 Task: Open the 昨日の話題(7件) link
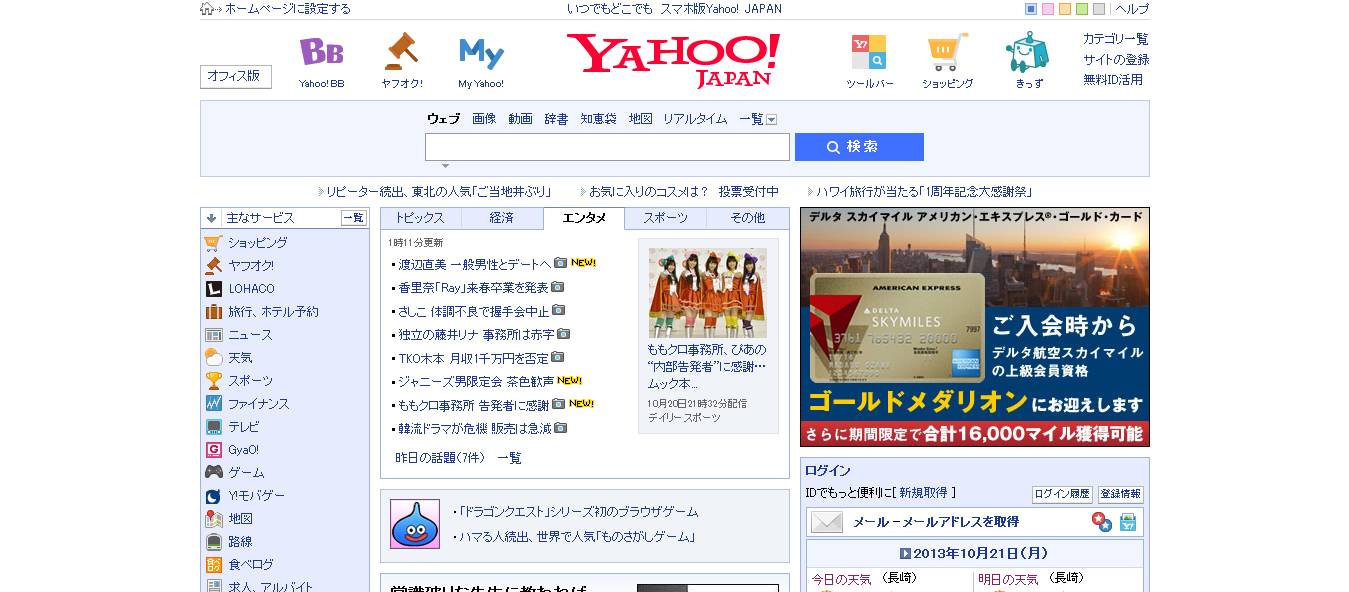click(440, 458)
